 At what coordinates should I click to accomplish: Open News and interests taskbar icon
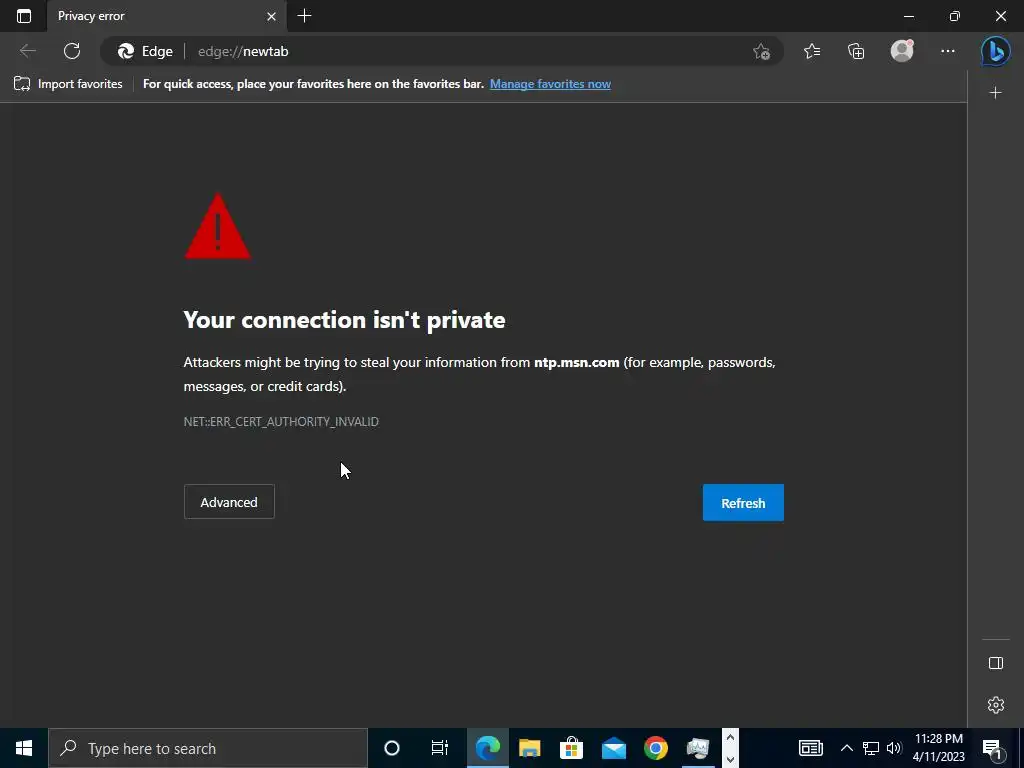pyautogui.click(x=810, y=748)
